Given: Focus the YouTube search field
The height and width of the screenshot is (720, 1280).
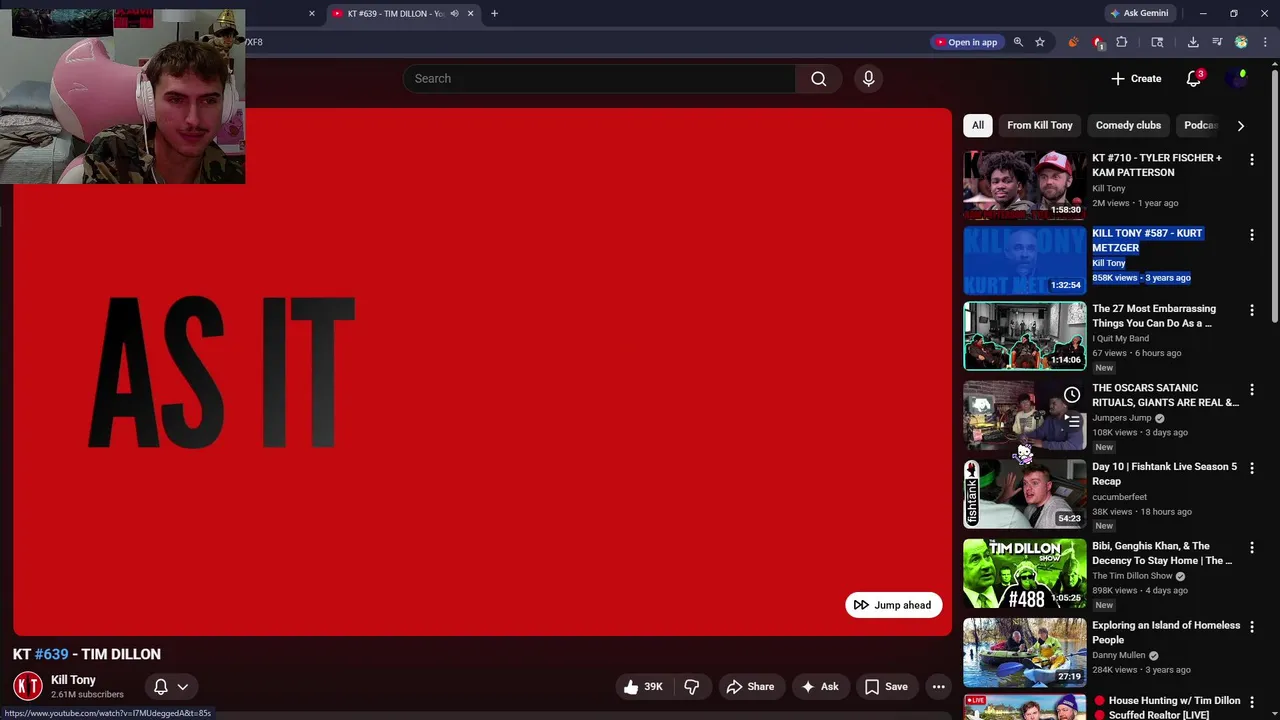Looking at the screenshot, I should point(600,79).
